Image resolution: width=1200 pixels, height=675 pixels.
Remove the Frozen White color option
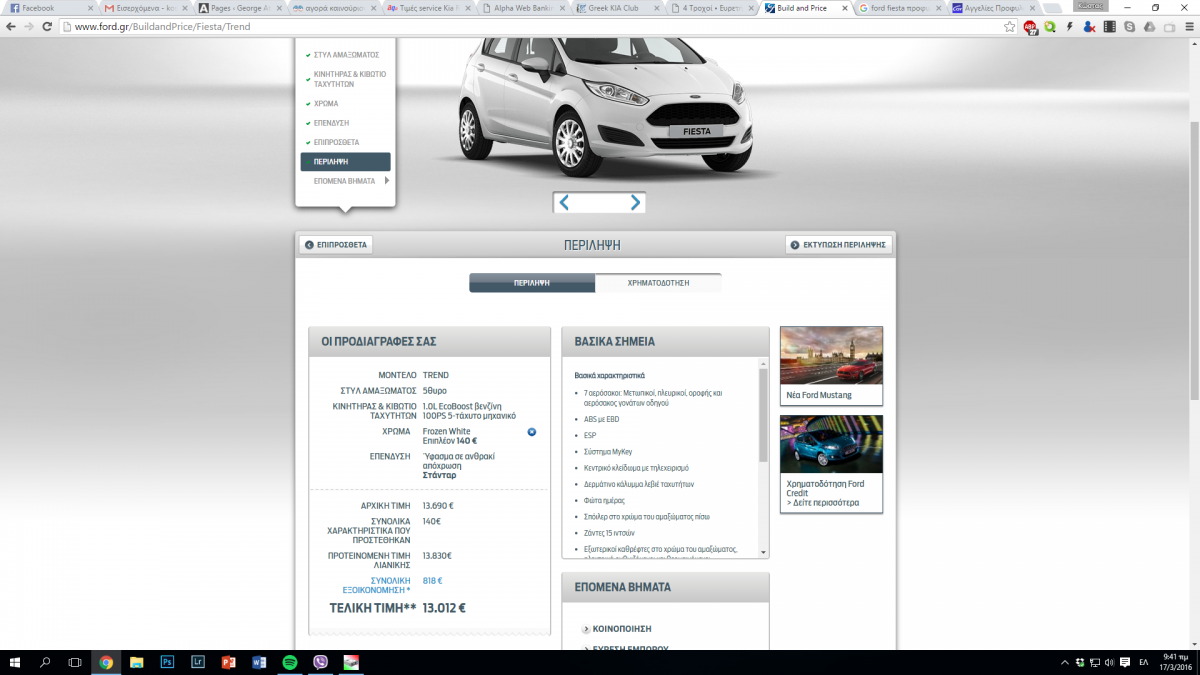(x=532, y=432)
